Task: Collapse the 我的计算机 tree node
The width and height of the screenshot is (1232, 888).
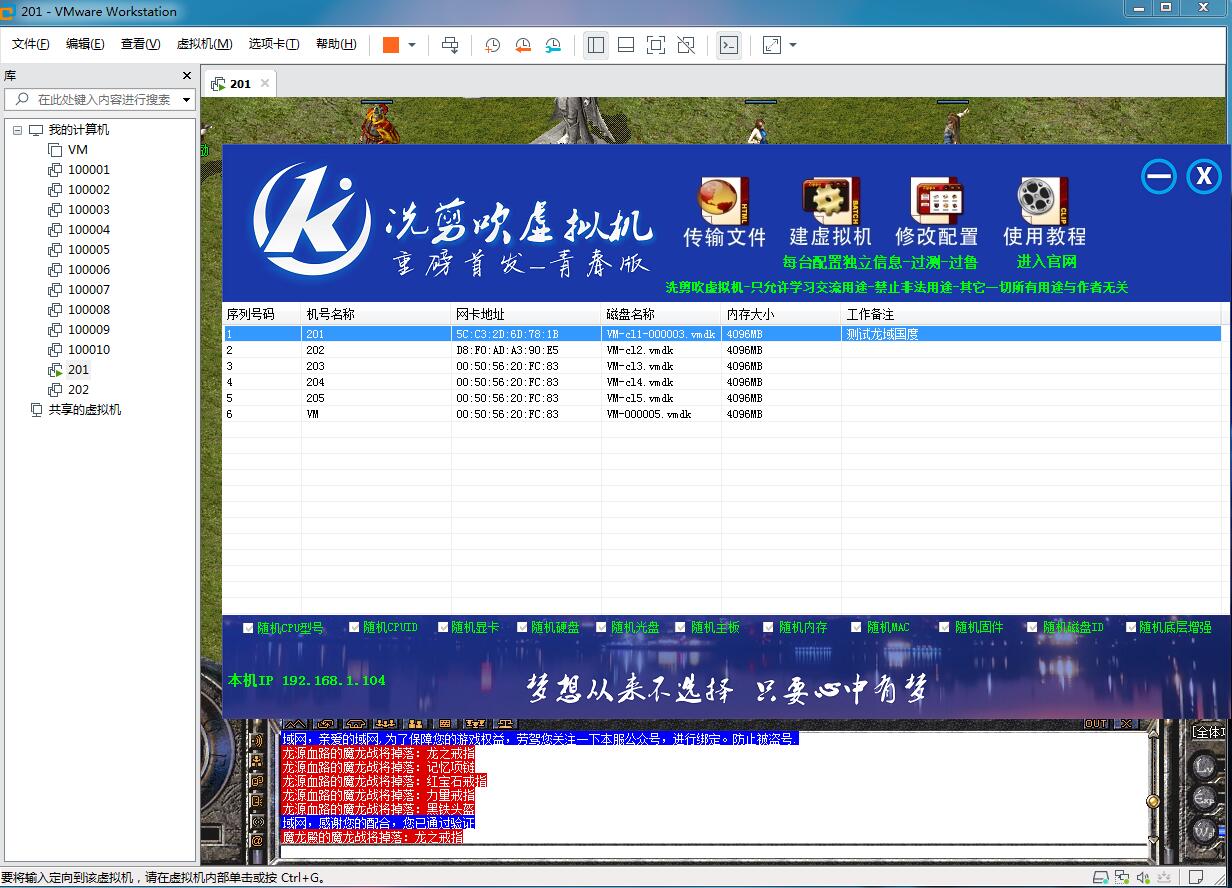Action: click(18, 130)
